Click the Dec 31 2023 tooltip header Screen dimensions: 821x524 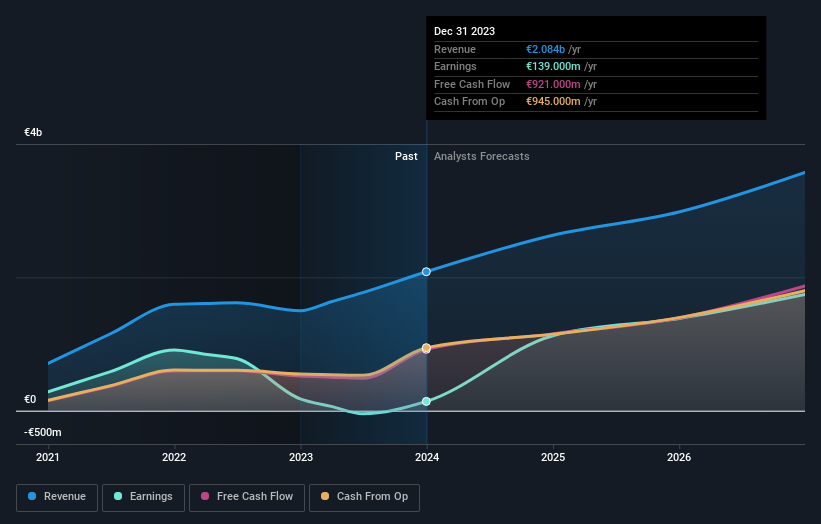(x=464, y=31)
